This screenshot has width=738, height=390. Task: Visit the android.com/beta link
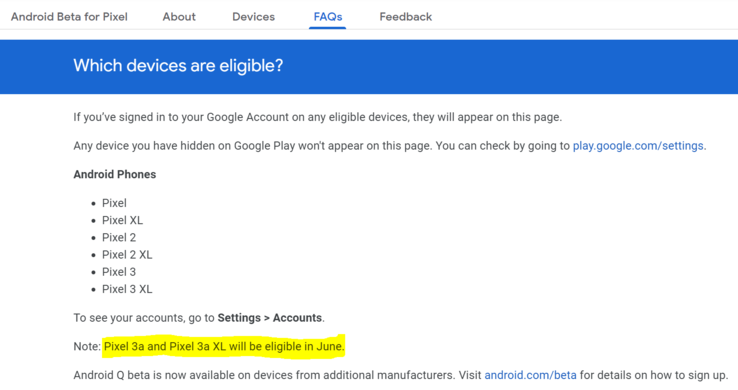tap(530, 375)
